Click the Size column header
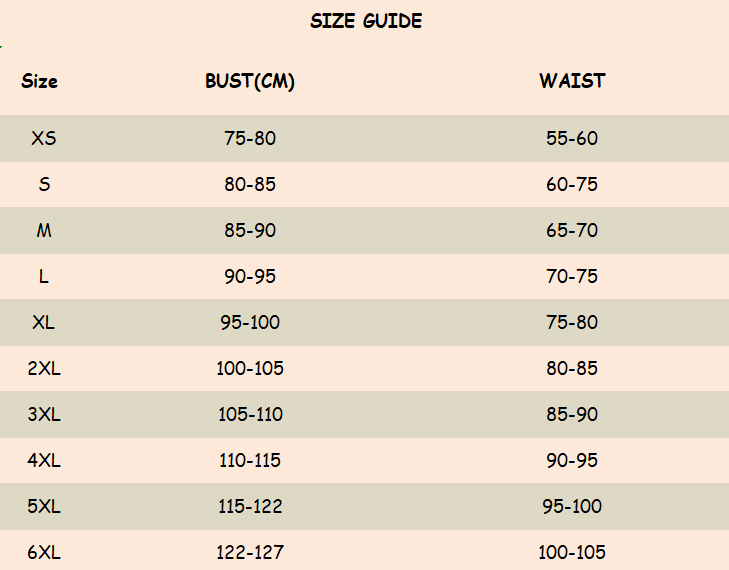This screenshot has height=570, width=729. pyautogui.click(x=40, y=81)
